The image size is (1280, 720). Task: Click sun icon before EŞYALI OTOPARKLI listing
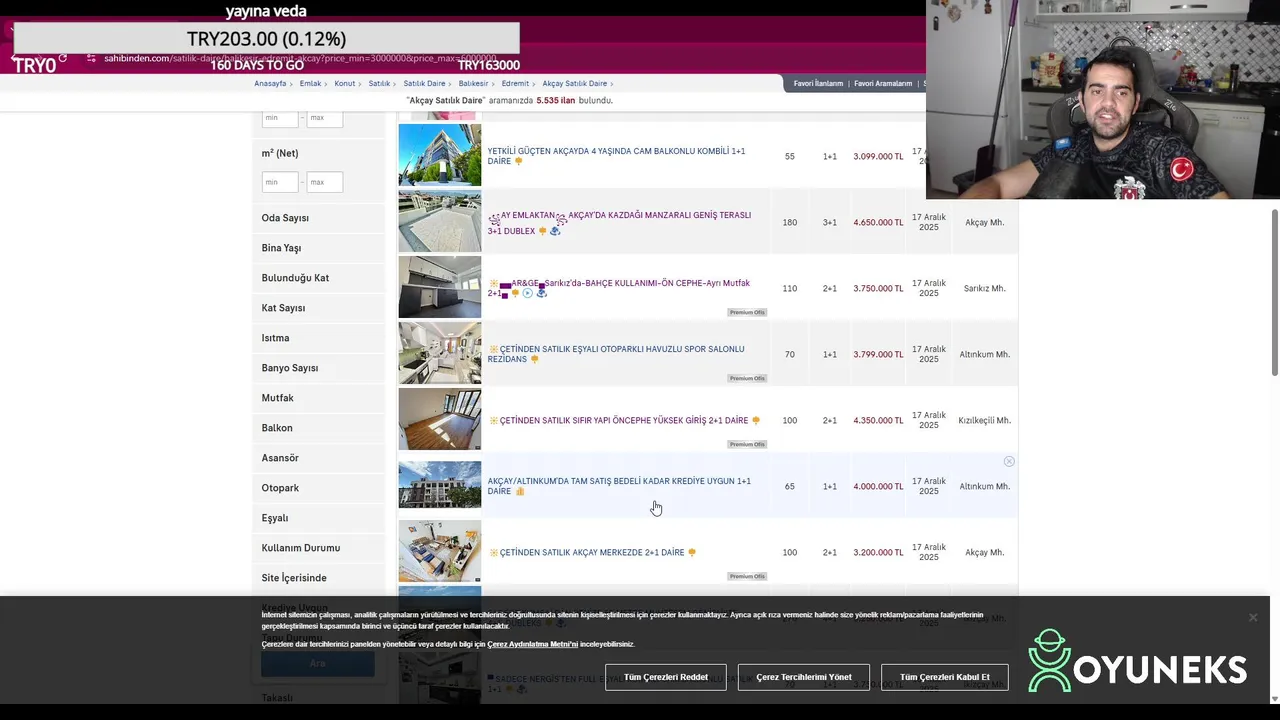[493, 349]
